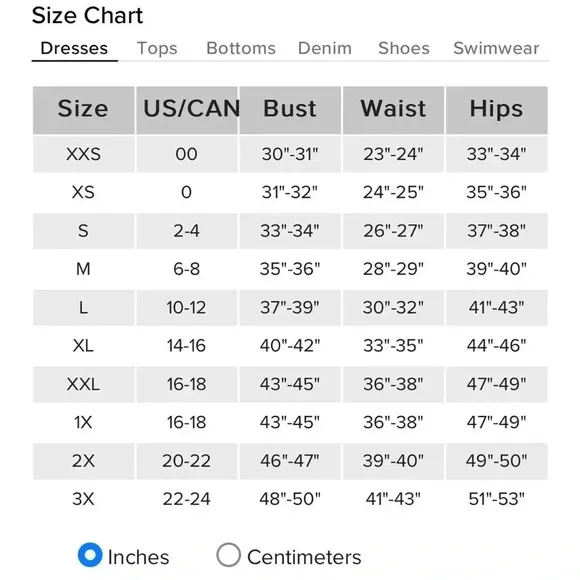Viewport: 580px width, 580px height.
Task: Open the Shoes size tab
Action: [404, 48]
